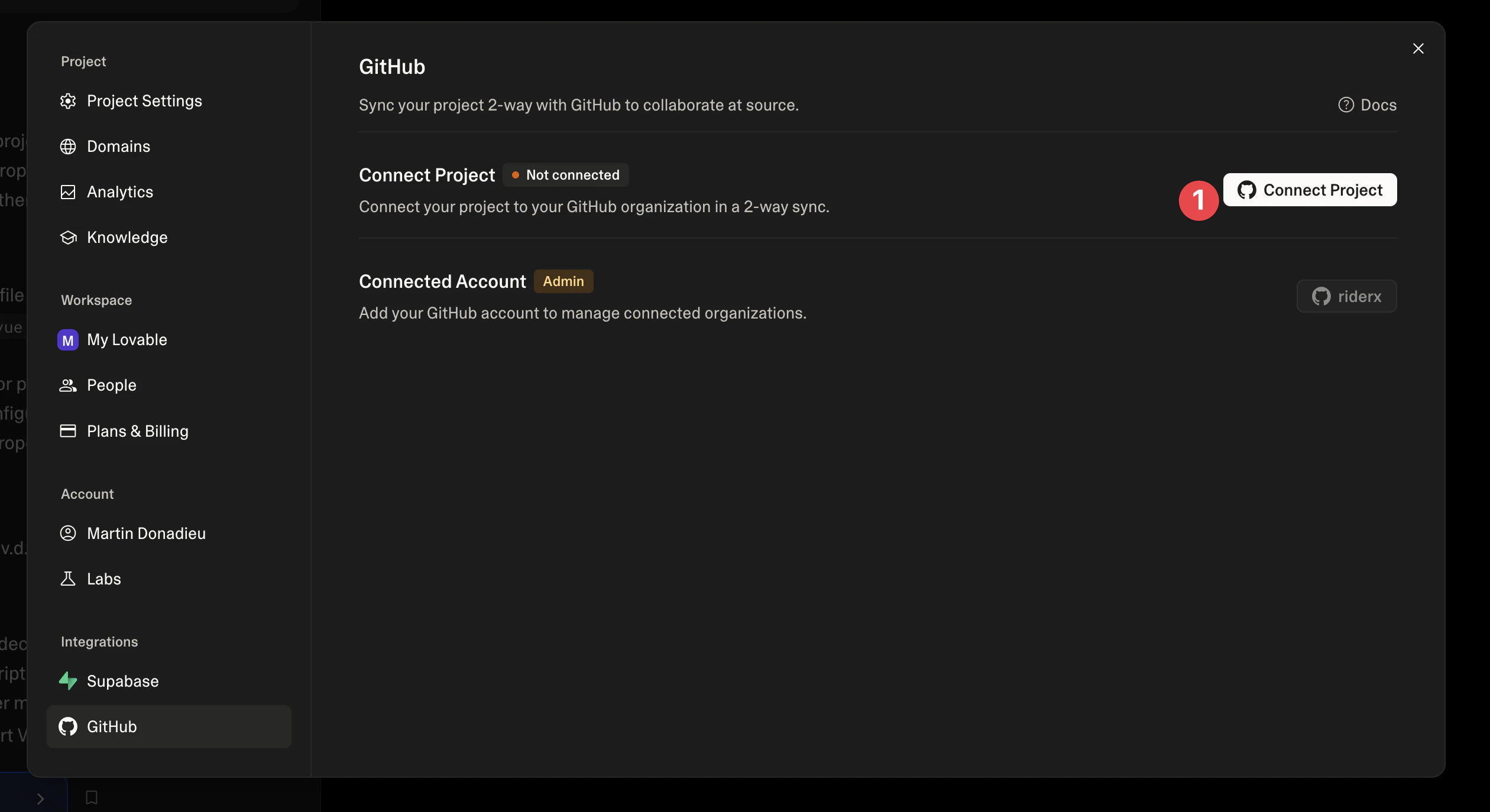Click the Not connected status badge
The height and width of the screenshot is (812, 1490).
565,175
